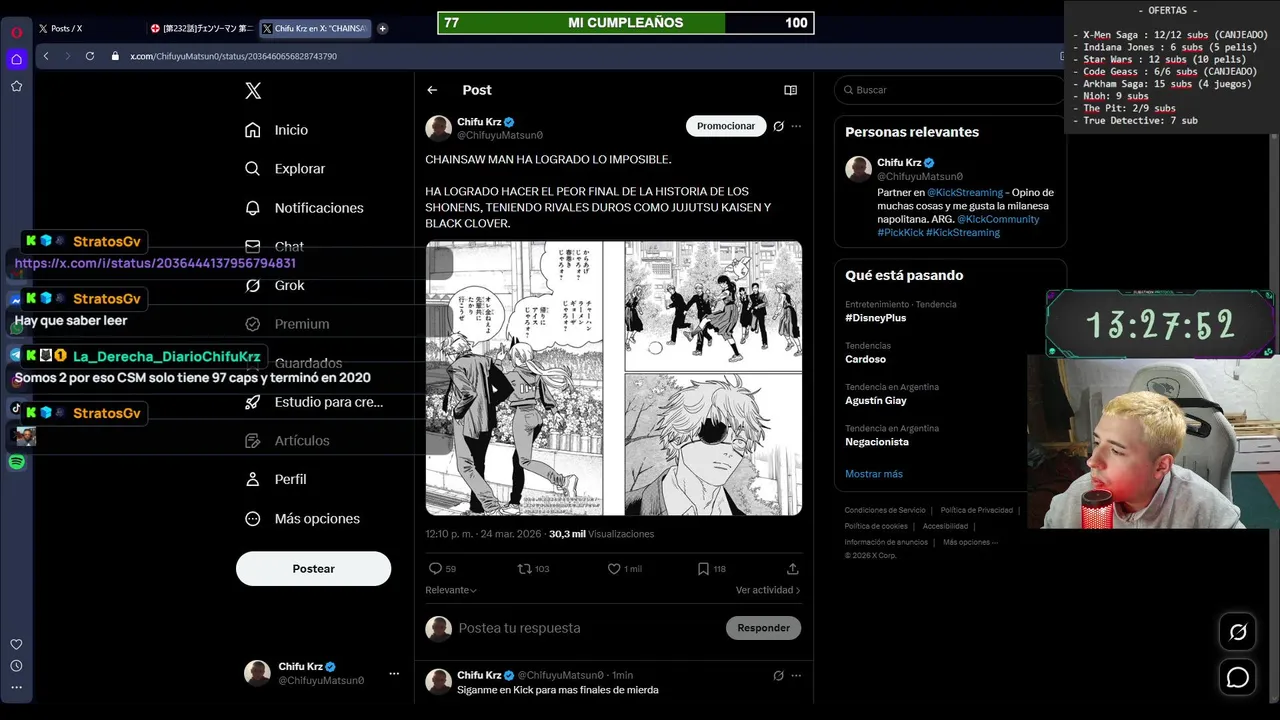Click Grok icon on the Siganme reply

pyautogui.click(x=778, y=675)
